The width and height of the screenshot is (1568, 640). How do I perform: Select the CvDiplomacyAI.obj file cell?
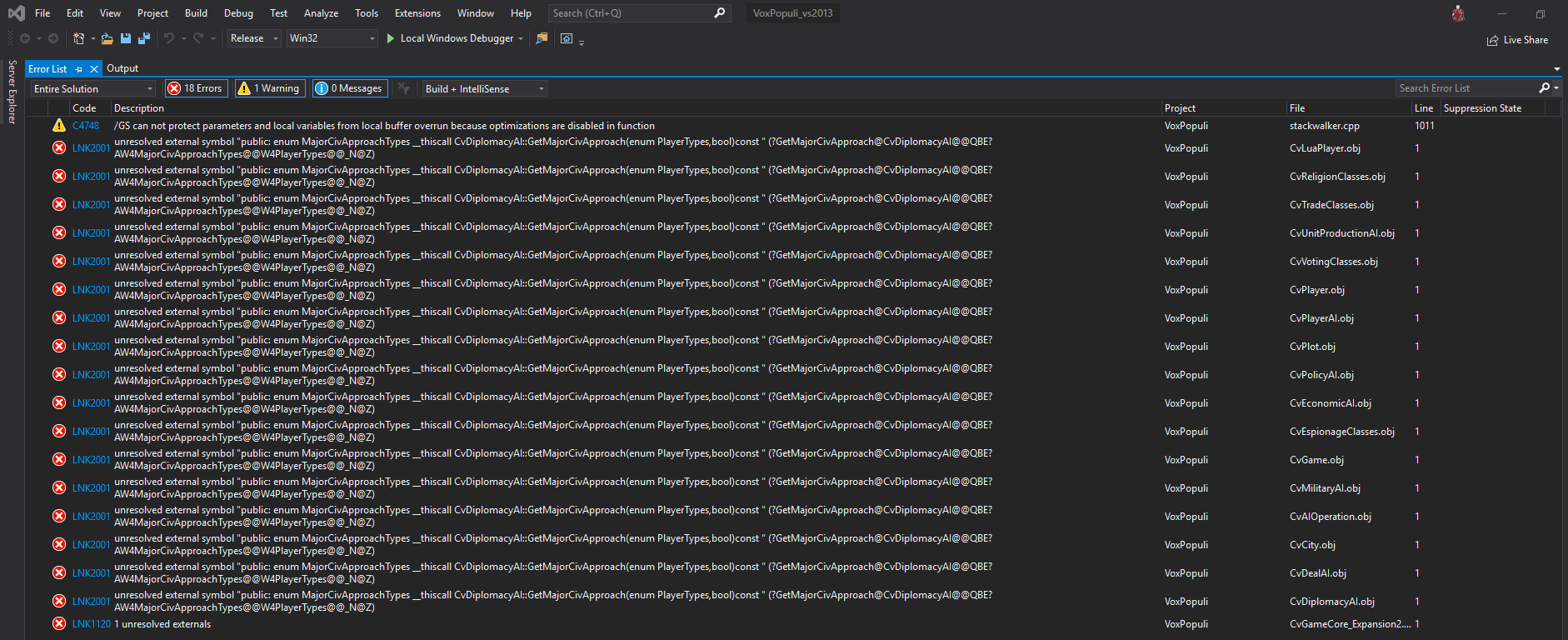click(x=1332, y=601)
